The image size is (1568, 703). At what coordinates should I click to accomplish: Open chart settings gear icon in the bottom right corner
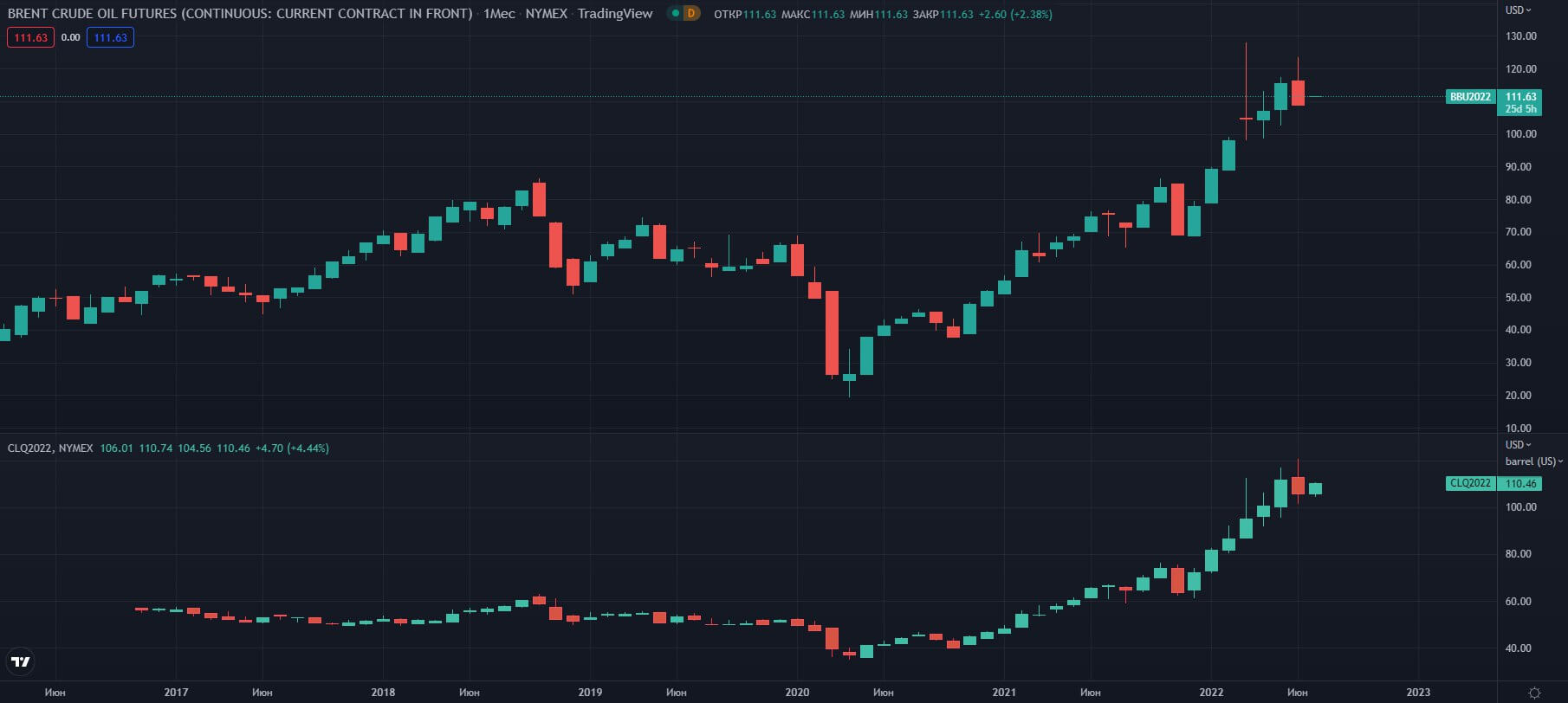1534,693
